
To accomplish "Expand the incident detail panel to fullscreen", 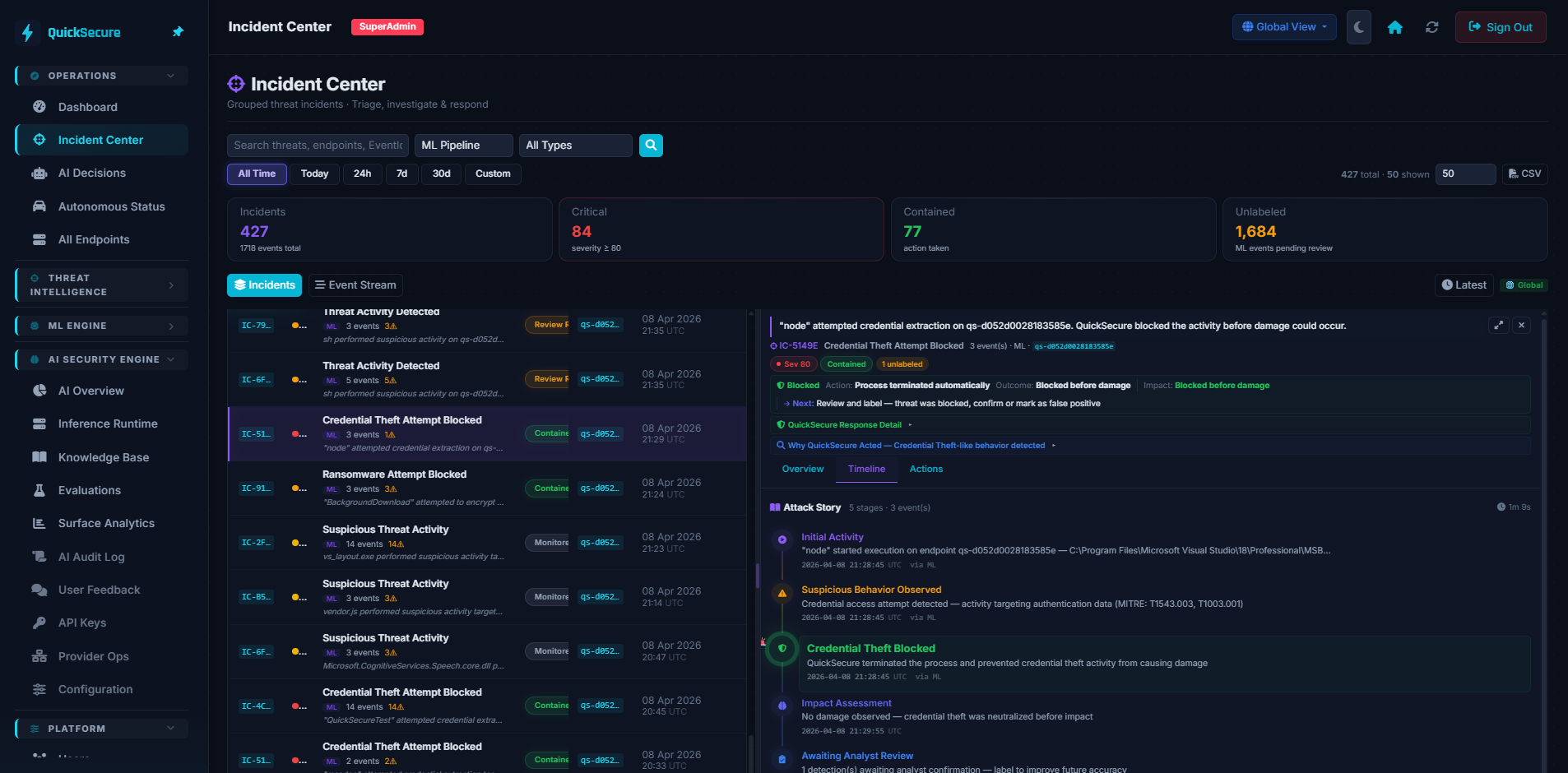I will pyautogui.click(x=1499, y=325).
